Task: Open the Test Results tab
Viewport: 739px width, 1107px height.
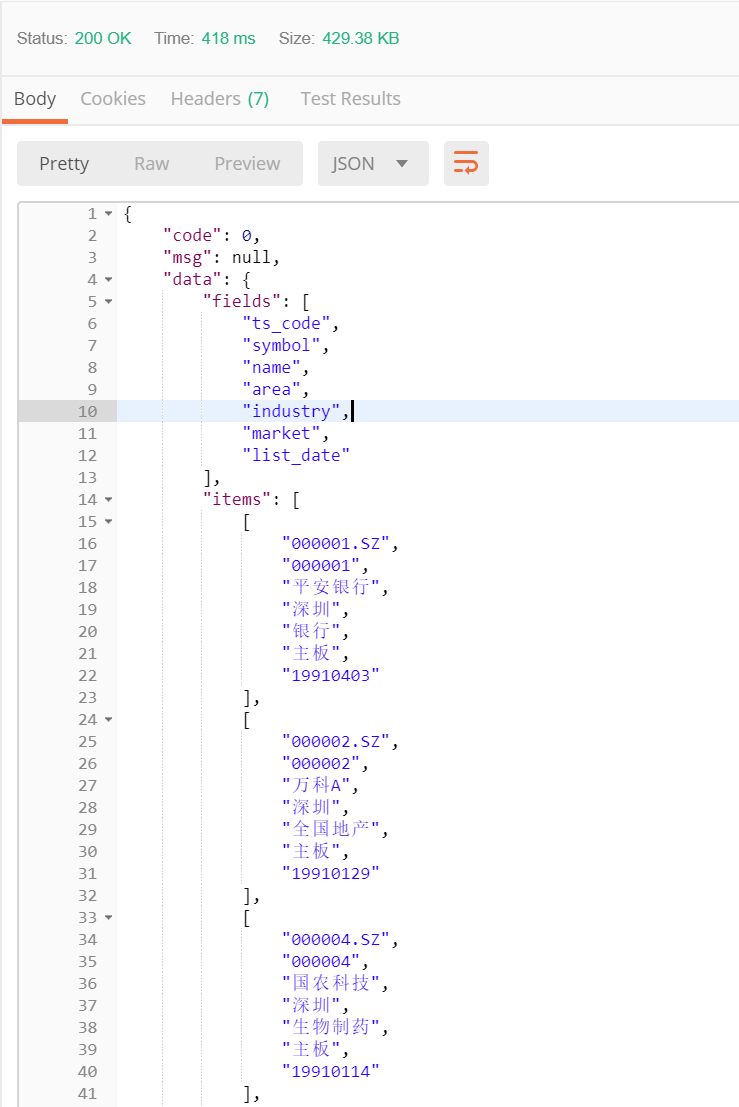Action: point(350,99)
